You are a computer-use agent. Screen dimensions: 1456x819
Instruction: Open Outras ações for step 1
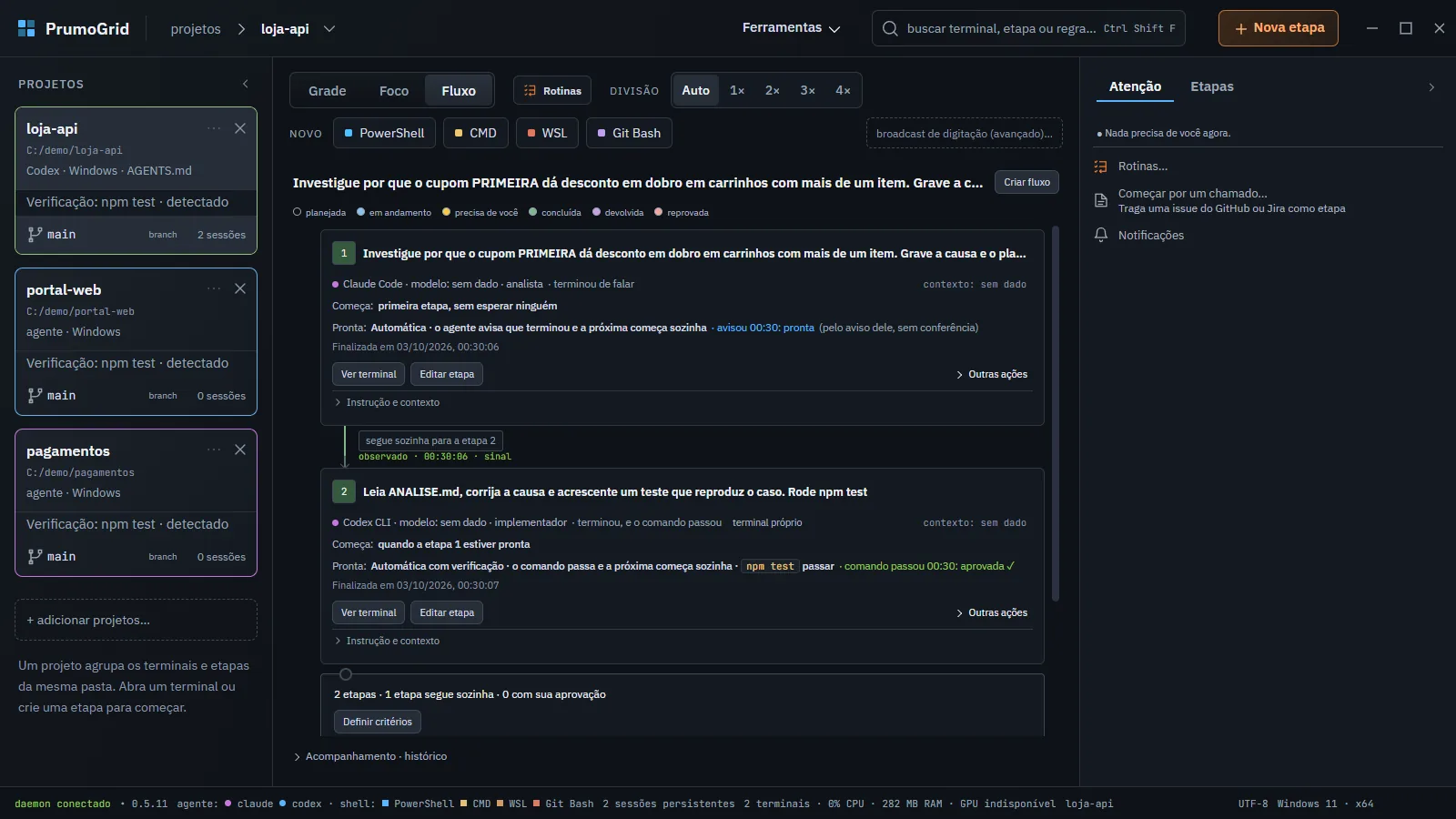coord(992,374)
